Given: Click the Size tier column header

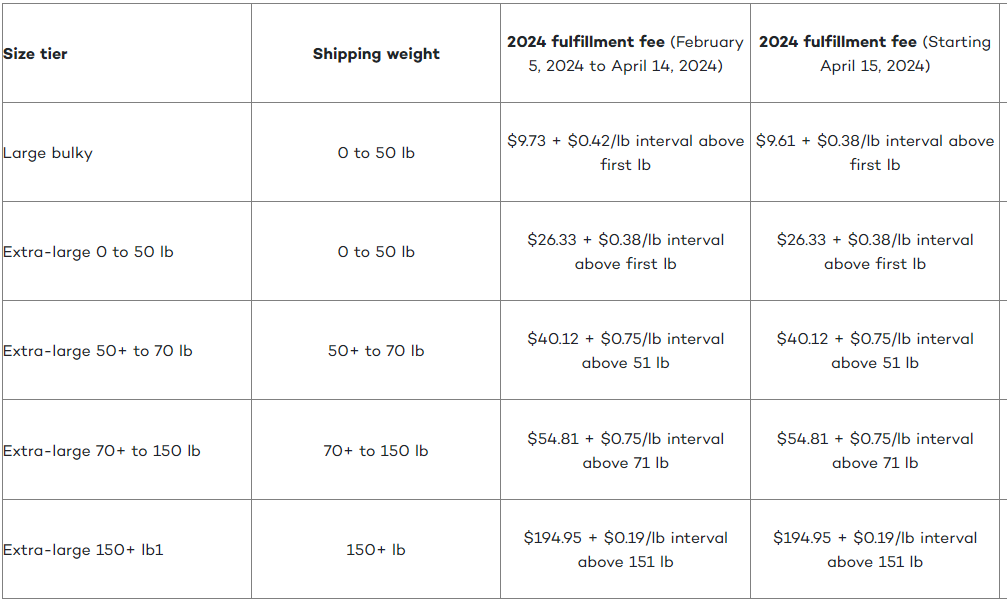Looking at the screenshot, I should tap(127, 53).
